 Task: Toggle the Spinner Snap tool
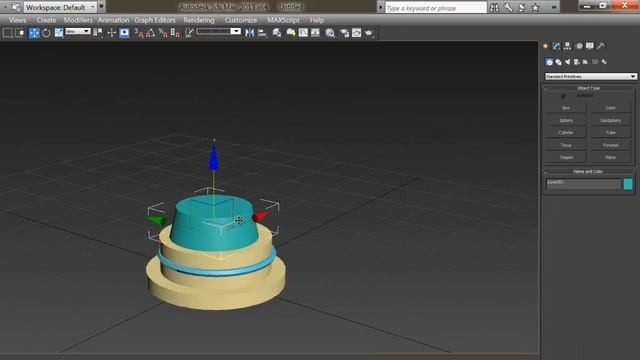click(175, 33)
